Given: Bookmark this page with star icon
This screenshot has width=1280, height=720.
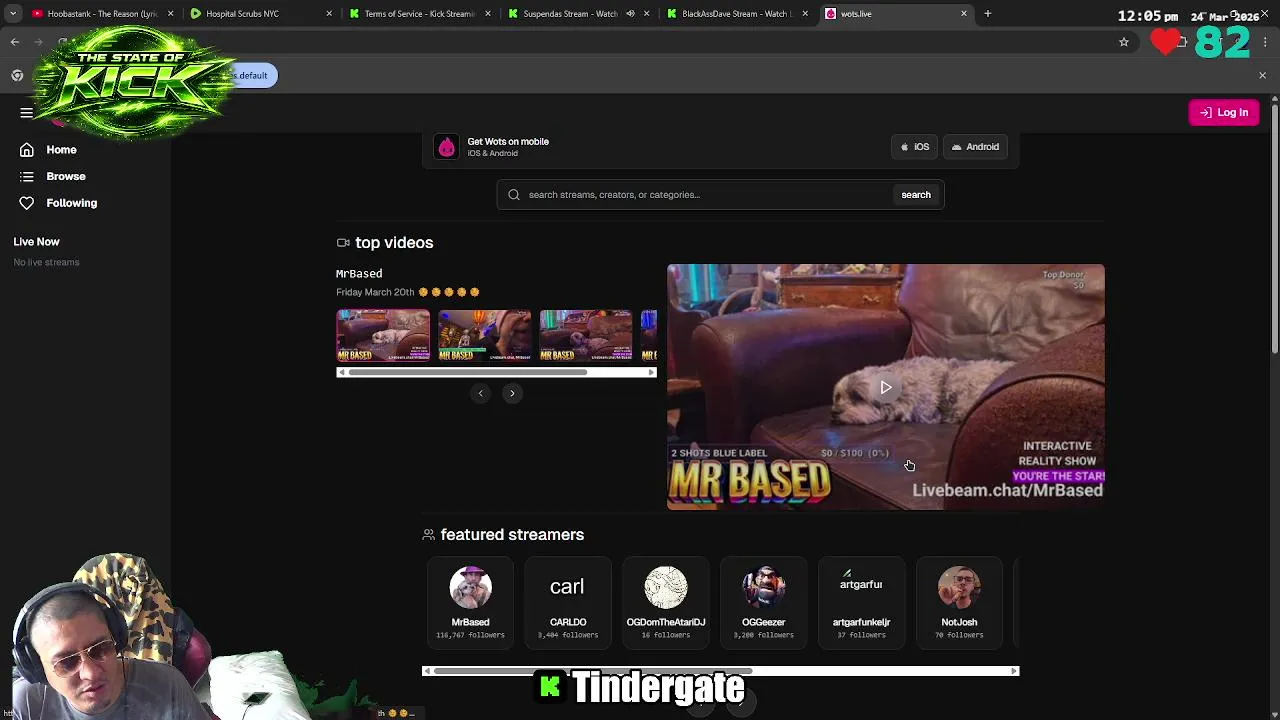Looking at the screenshot, I should tap(1124, 42).
